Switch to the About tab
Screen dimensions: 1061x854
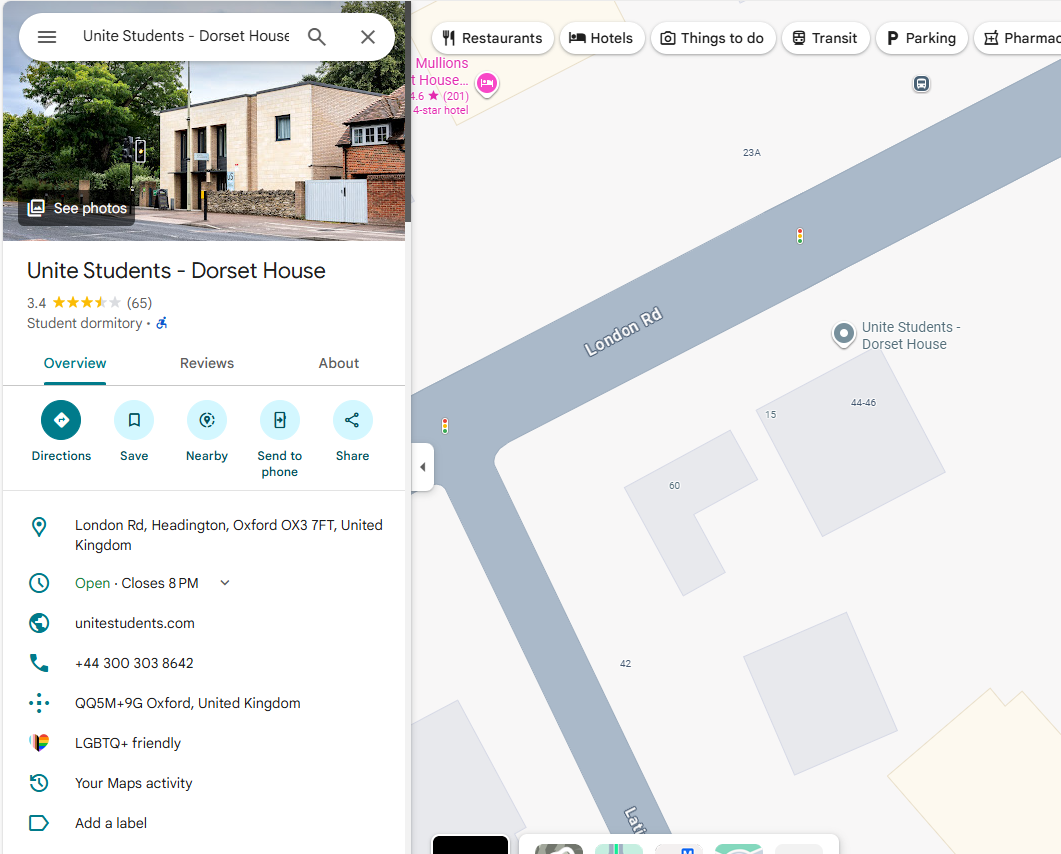pyautogui.click(x=339, y=363)
